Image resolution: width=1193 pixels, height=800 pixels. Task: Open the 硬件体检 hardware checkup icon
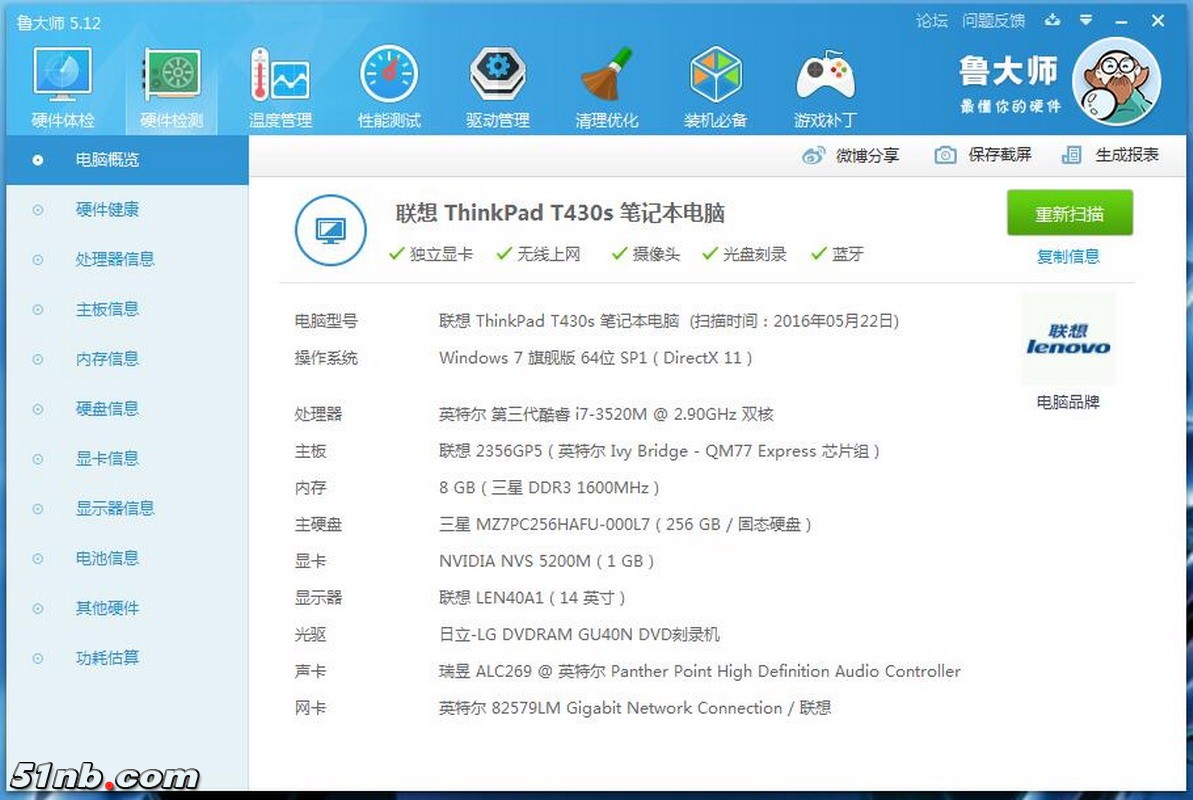click(63, 78)
